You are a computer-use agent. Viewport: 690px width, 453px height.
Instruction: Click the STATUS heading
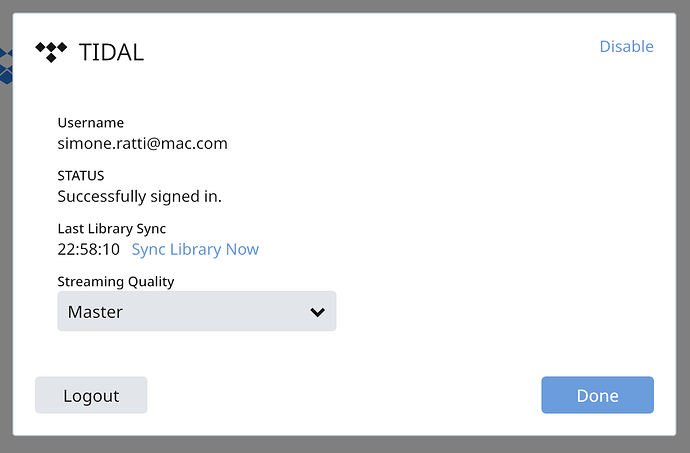pos(81,176)
